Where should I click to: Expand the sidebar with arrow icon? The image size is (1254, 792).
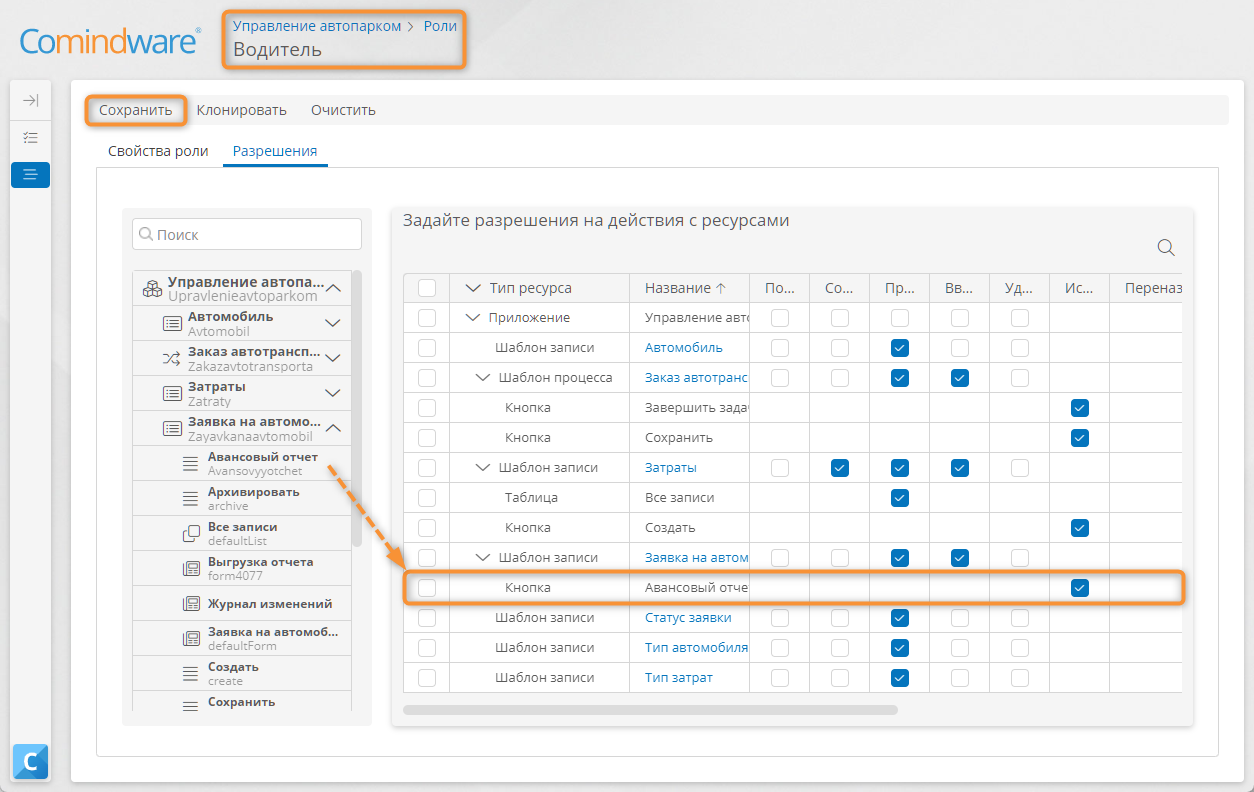click(x=30, y=100)
